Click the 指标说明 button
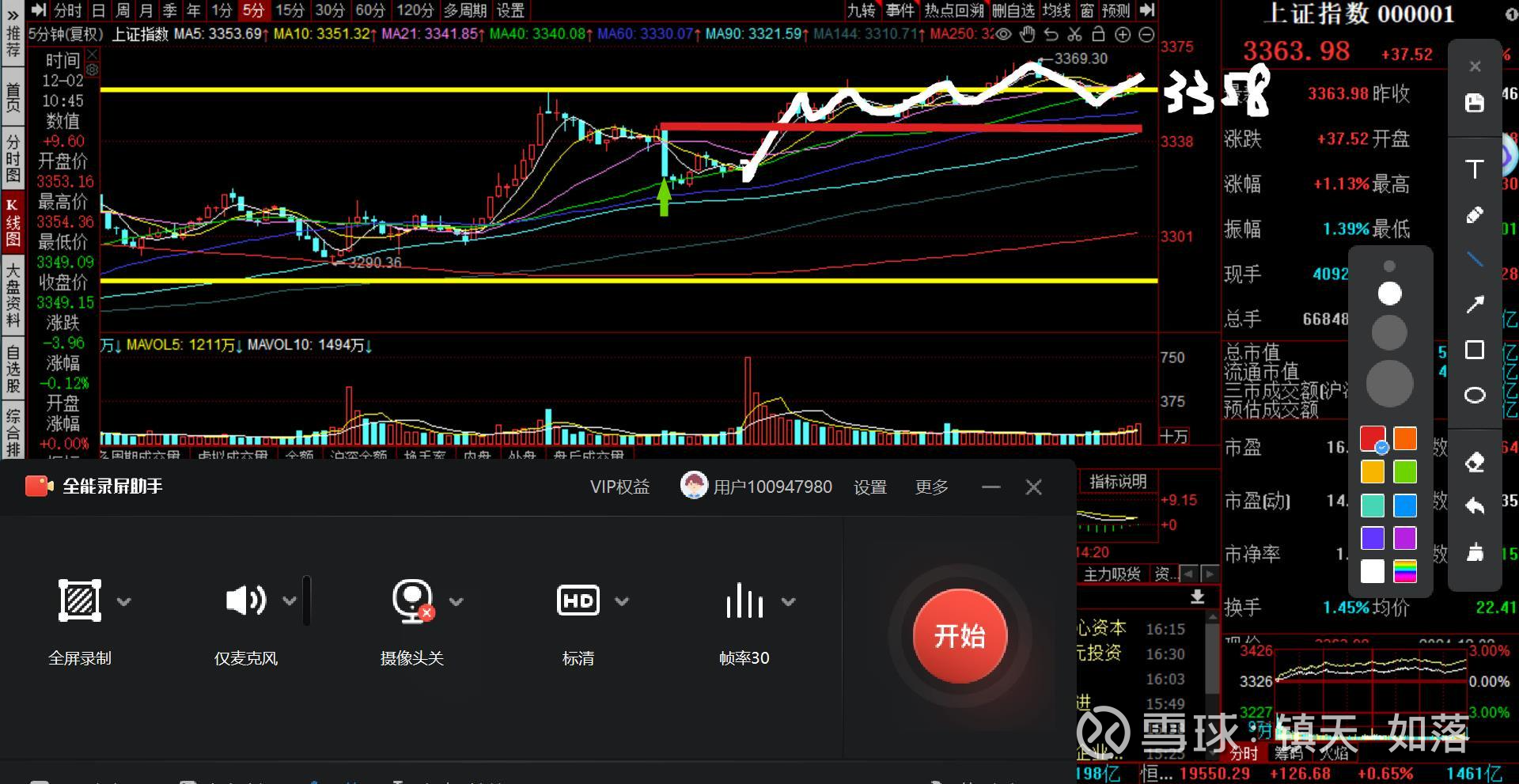This screenshot has height=784, width=1519. click(x=1118, y=481)
